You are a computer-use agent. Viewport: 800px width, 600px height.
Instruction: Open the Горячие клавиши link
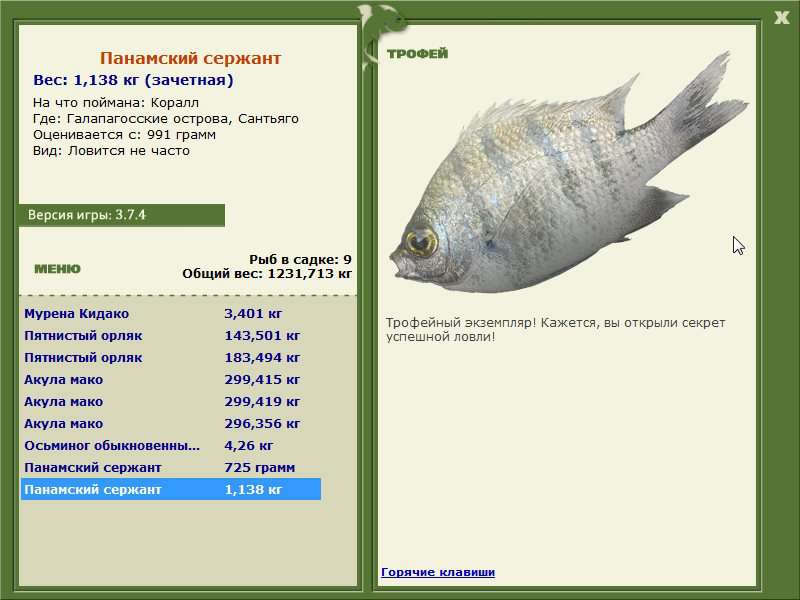[x=437, y=572]
